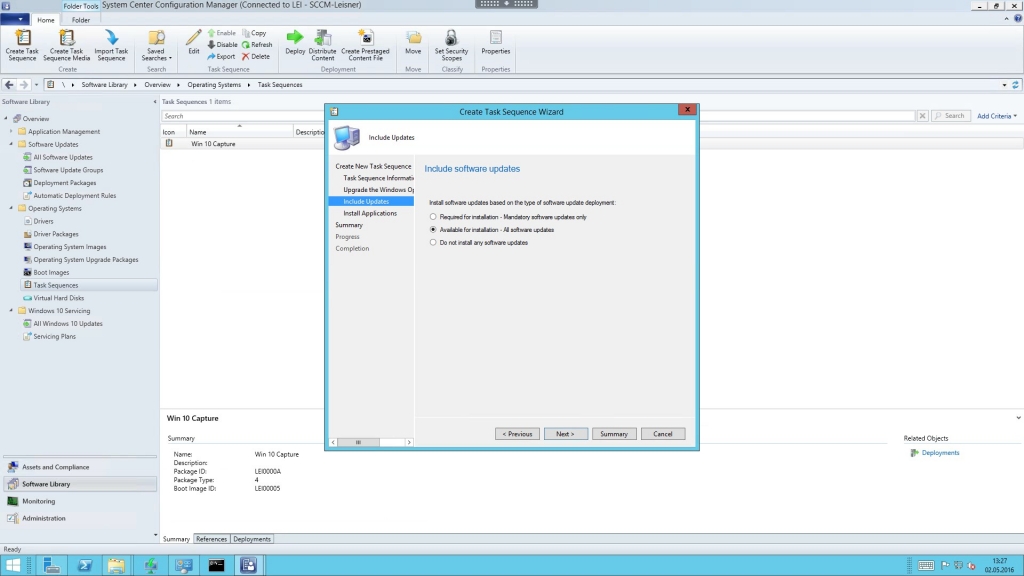Click Copy in ribbon
Image resolution: width=1024 pixels, height=576 pixels.
click(254, 33)
